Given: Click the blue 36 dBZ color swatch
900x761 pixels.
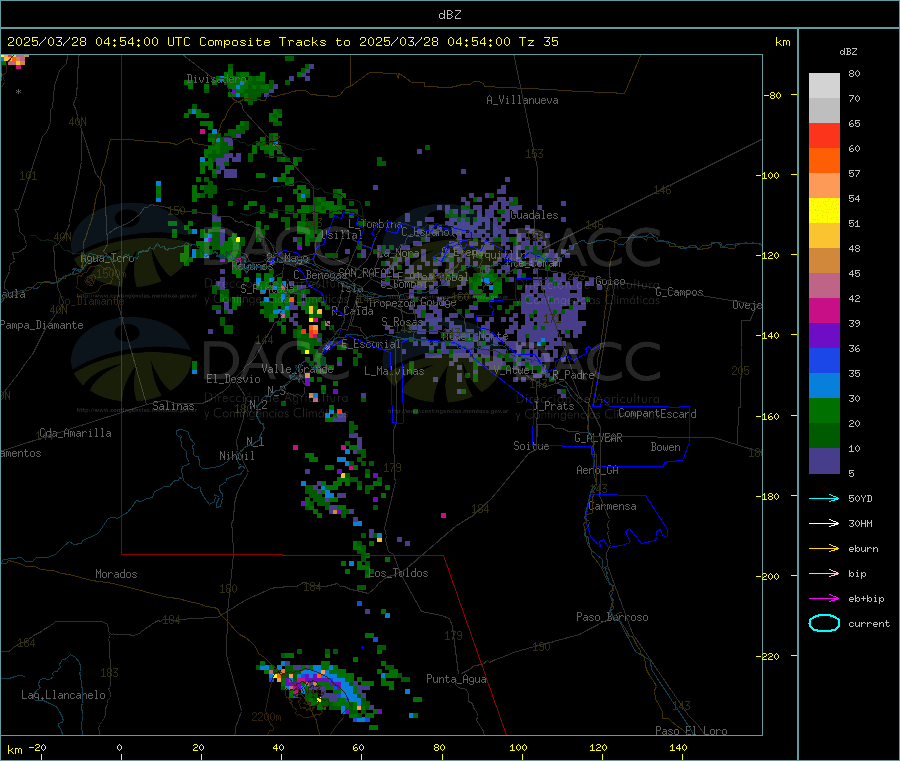Looking at the screenshot, I should point(824,360).
